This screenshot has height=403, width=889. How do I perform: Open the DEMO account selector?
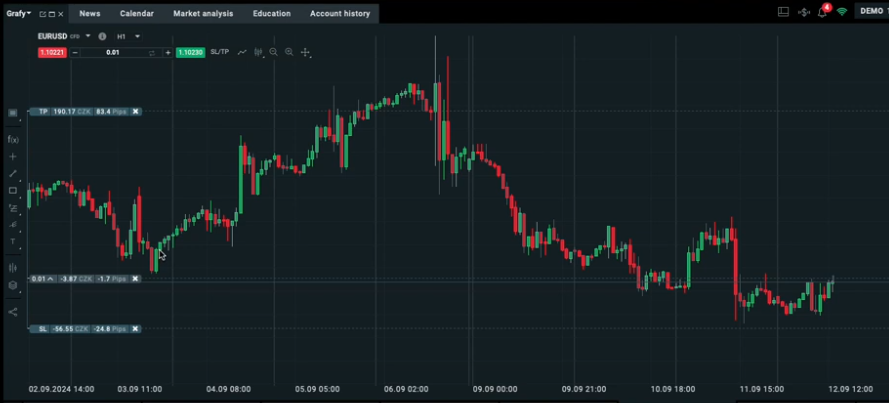872,11
